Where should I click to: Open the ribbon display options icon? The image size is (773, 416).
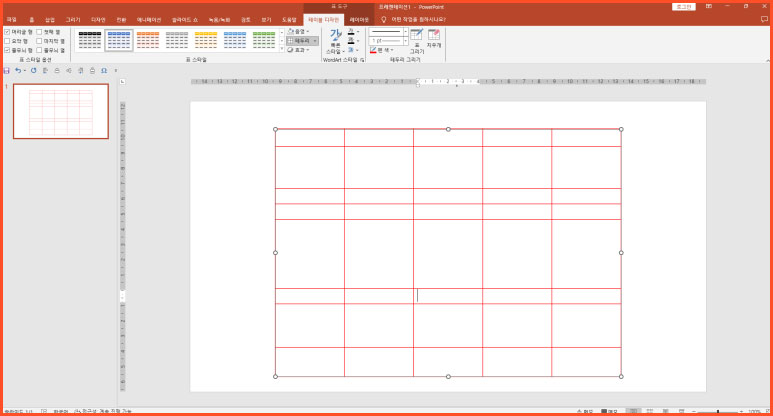tap(708, 6)
